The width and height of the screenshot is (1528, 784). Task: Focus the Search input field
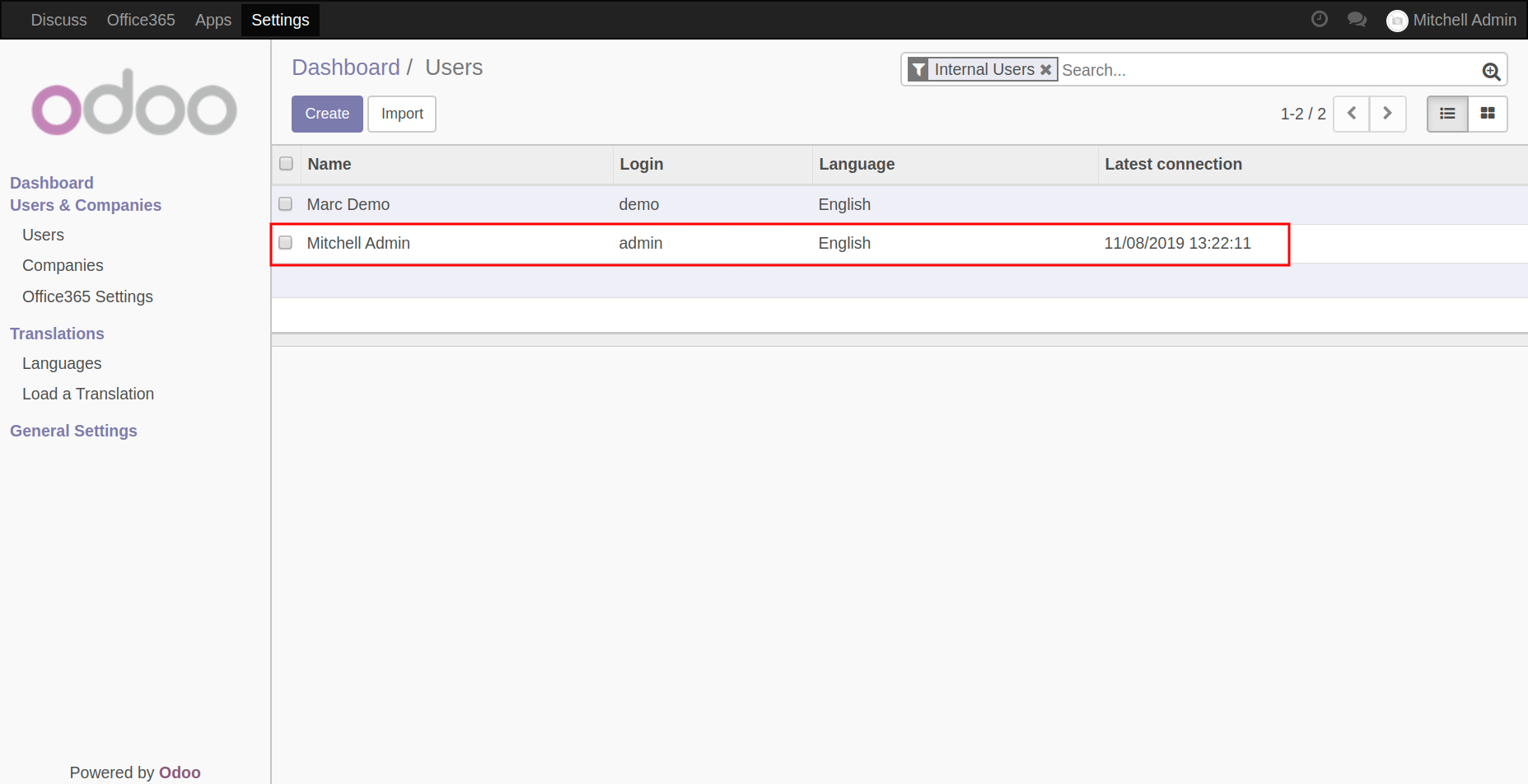[1267, 70]
